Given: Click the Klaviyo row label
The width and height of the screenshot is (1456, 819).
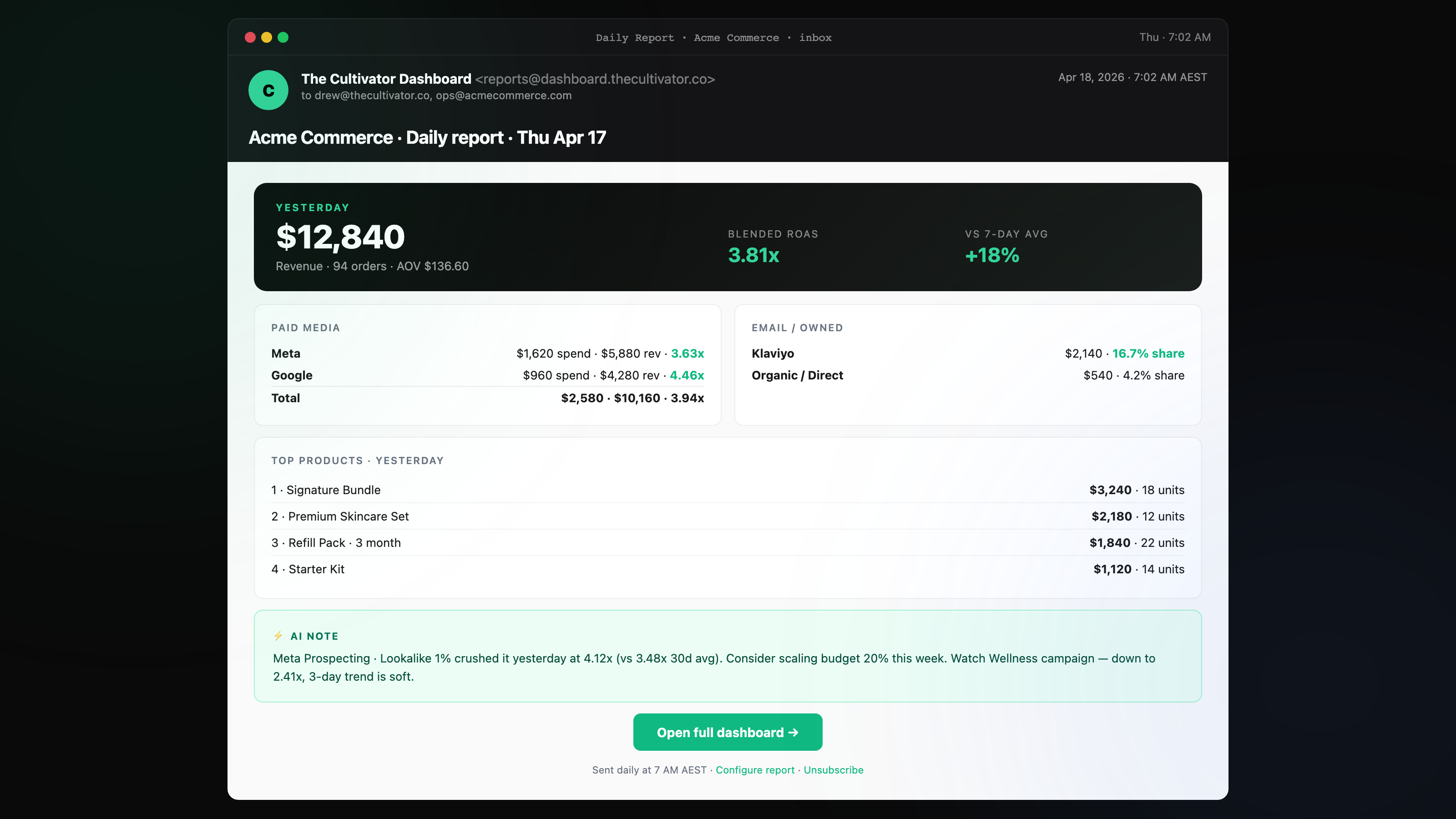Looking at the screenshot, I should [x=773, y=353].
